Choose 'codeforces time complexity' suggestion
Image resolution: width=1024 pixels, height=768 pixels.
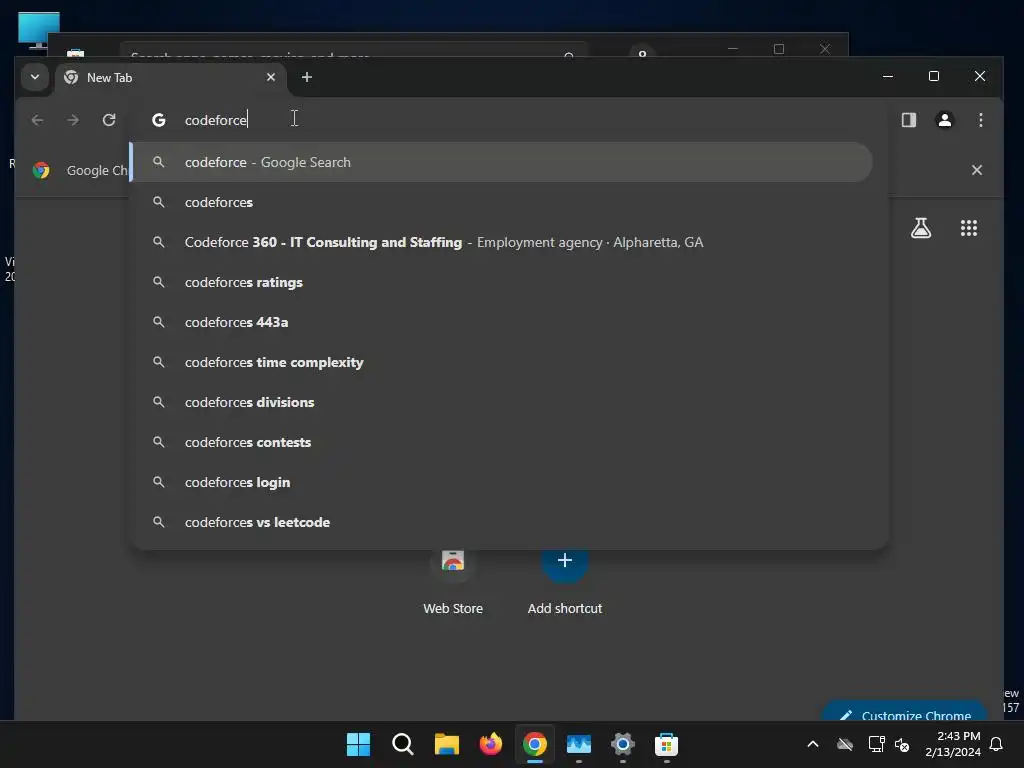(501, 362)
